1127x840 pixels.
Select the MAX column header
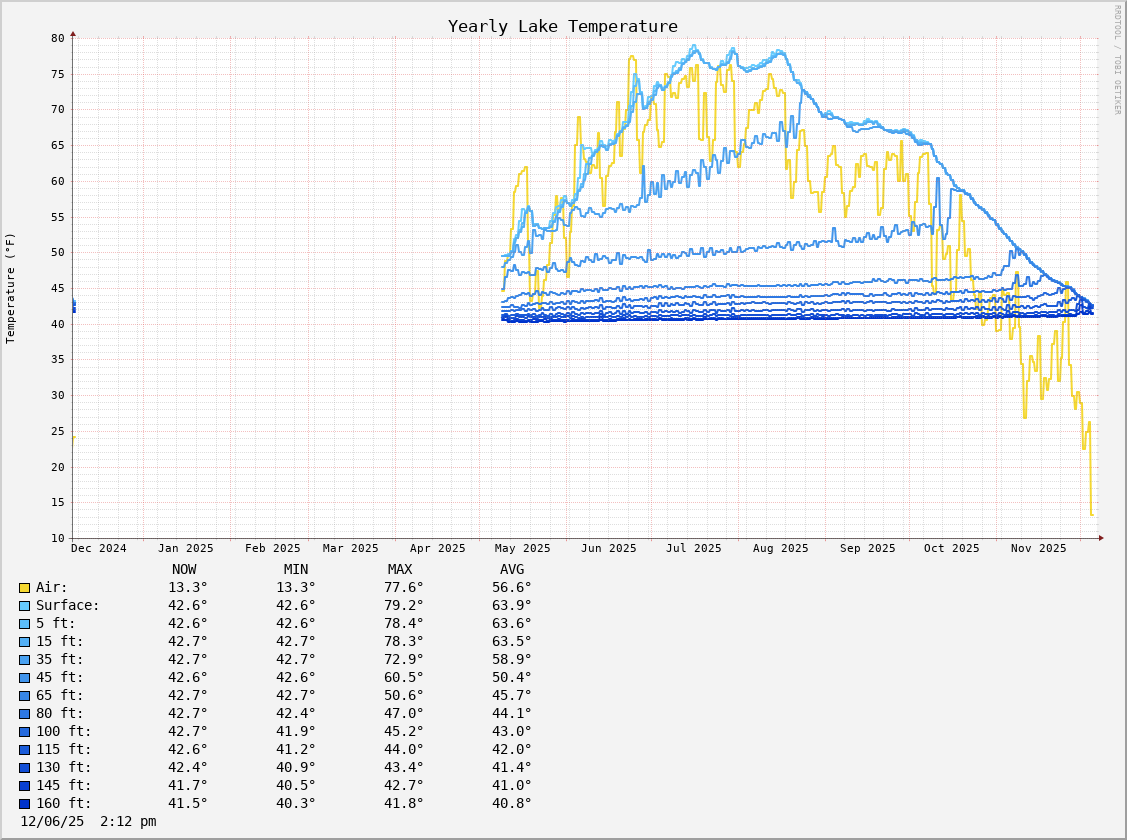coord(400,570)
